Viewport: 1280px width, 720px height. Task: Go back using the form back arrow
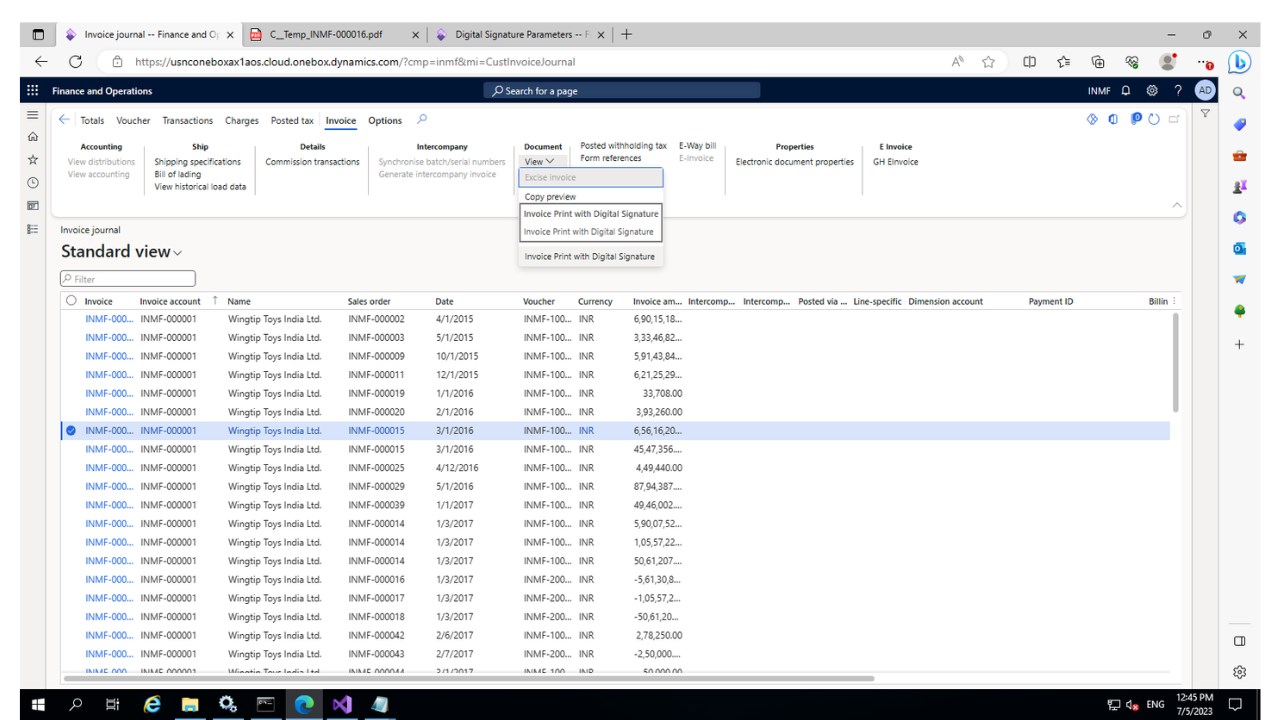click(x=65, y=120)
